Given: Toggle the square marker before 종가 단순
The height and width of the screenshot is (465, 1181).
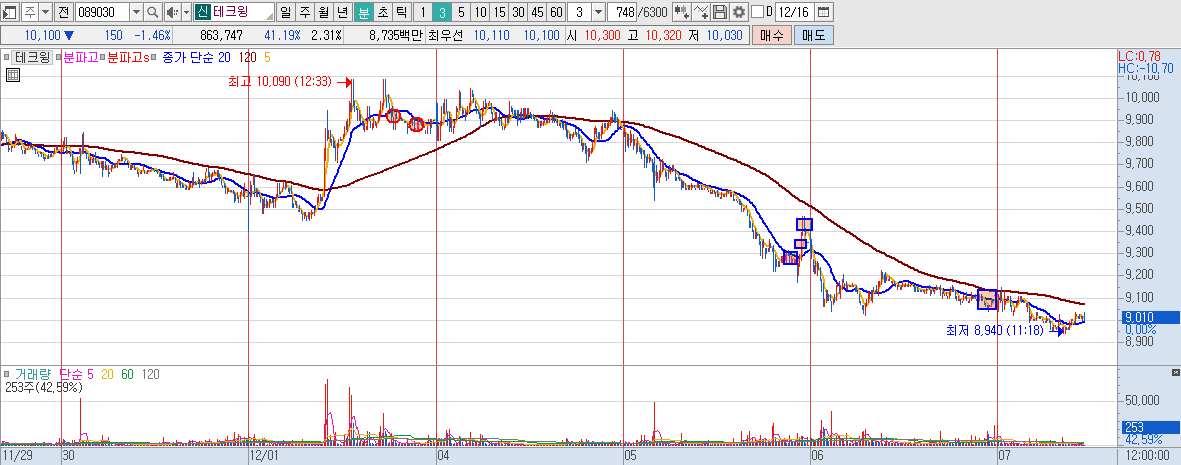Looking at the screenshot, I should (156, 57).
